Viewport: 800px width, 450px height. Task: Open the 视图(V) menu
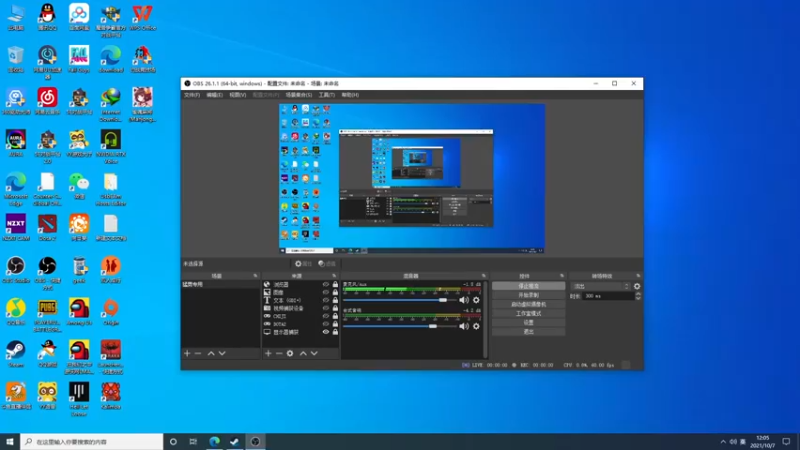click(237, 95)
